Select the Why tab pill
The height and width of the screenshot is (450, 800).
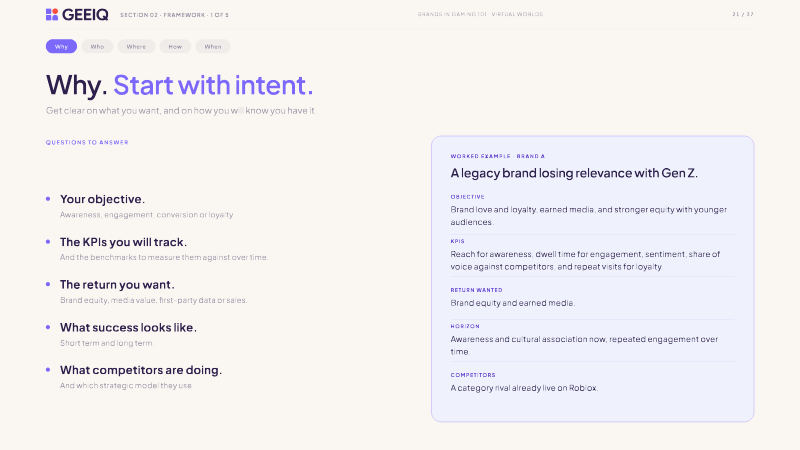coord(61,46)
